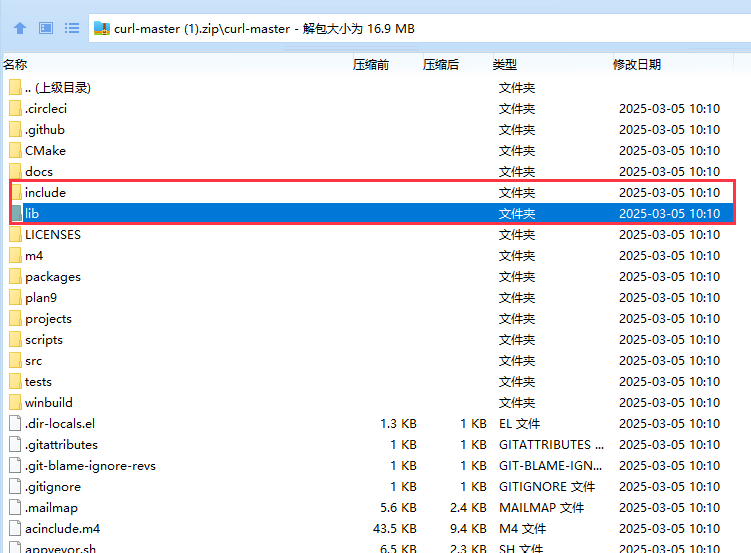Select the 'acinclude.m4' file name
The image size is (751, 553).
point(63,529)
